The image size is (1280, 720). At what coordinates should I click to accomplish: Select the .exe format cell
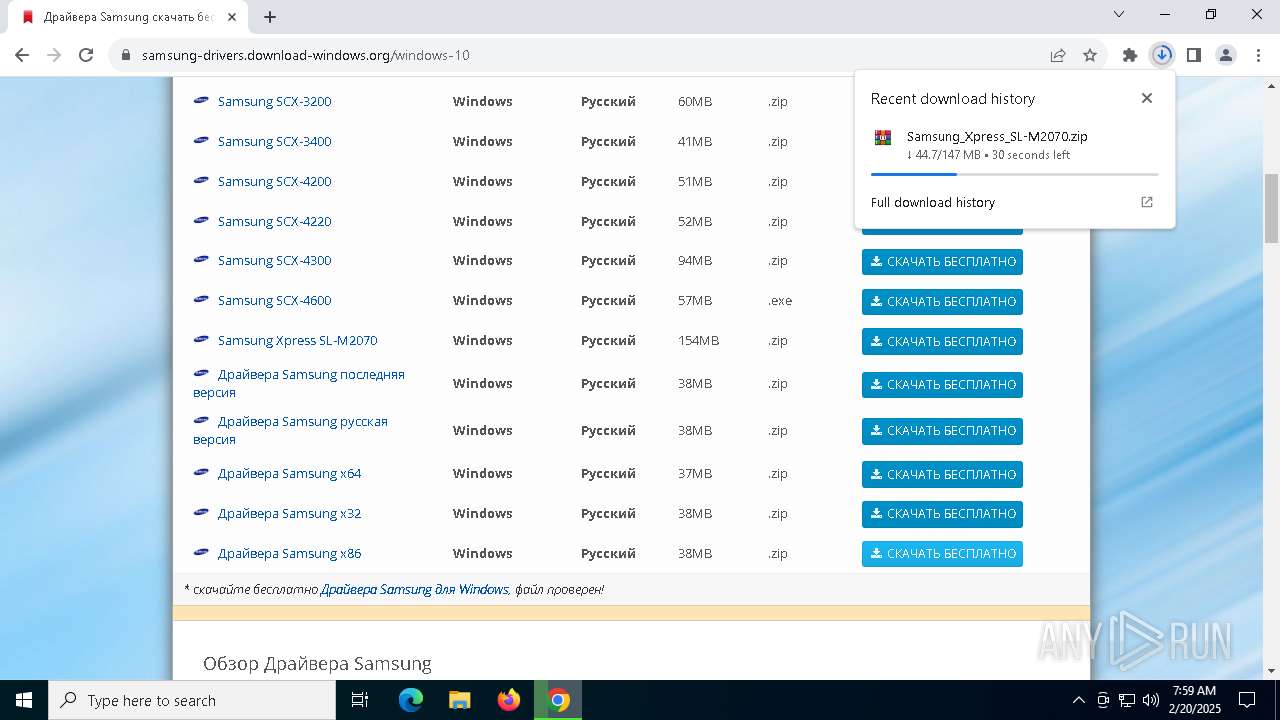(780, 300)
